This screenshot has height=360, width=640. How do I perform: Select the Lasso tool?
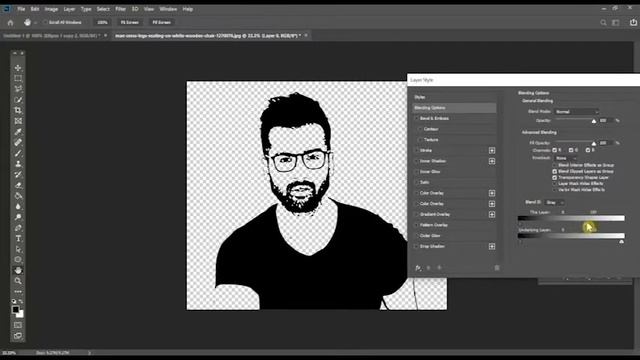tap(18, 89)
